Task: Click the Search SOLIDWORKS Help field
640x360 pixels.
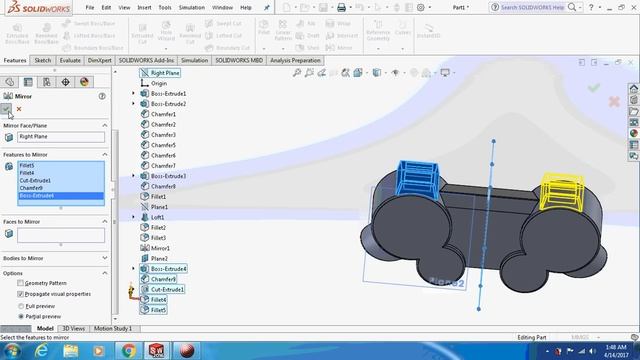Action: click(x=532, y=7)
